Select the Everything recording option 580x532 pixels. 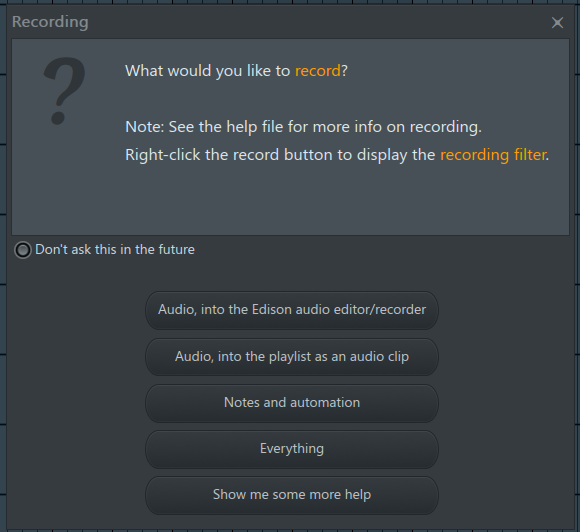click(292, 449)
